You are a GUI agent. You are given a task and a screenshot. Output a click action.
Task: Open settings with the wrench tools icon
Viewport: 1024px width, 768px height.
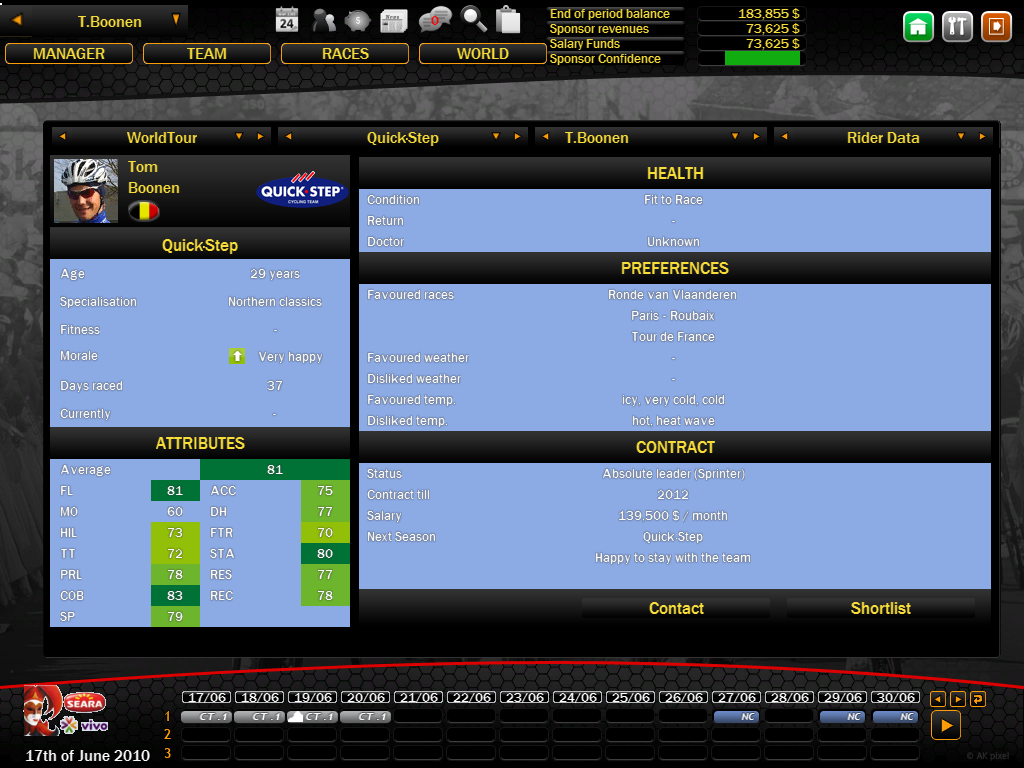coord(957,27)
